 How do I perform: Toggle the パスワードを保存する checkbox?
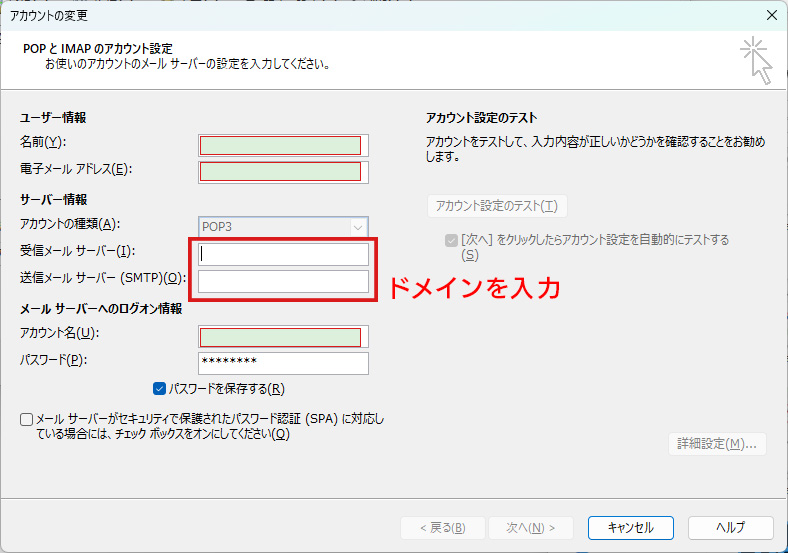coord(160,389)
